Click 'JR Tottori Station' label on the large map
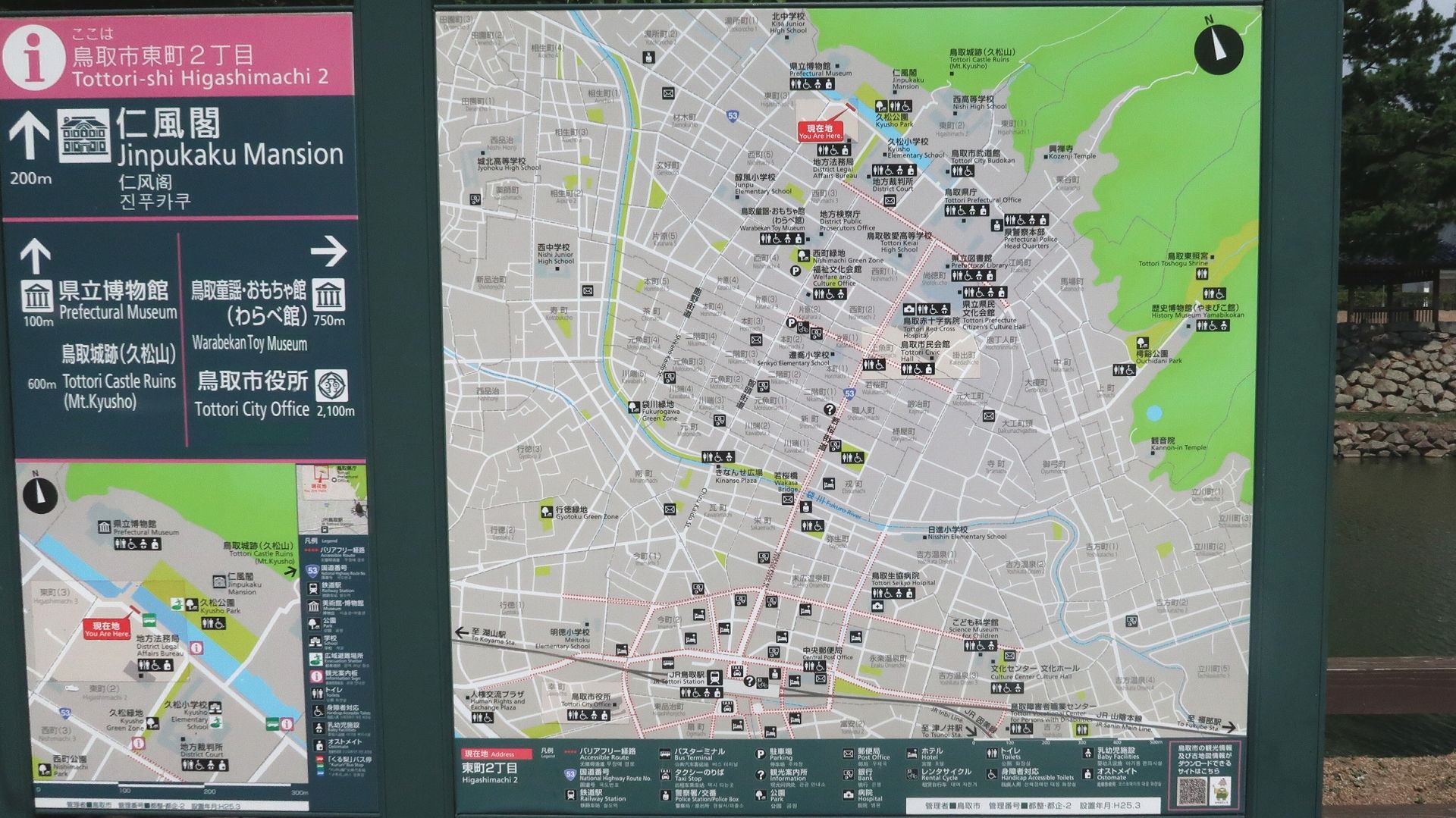Screen dimensions: 1456x818 (679, 682)
